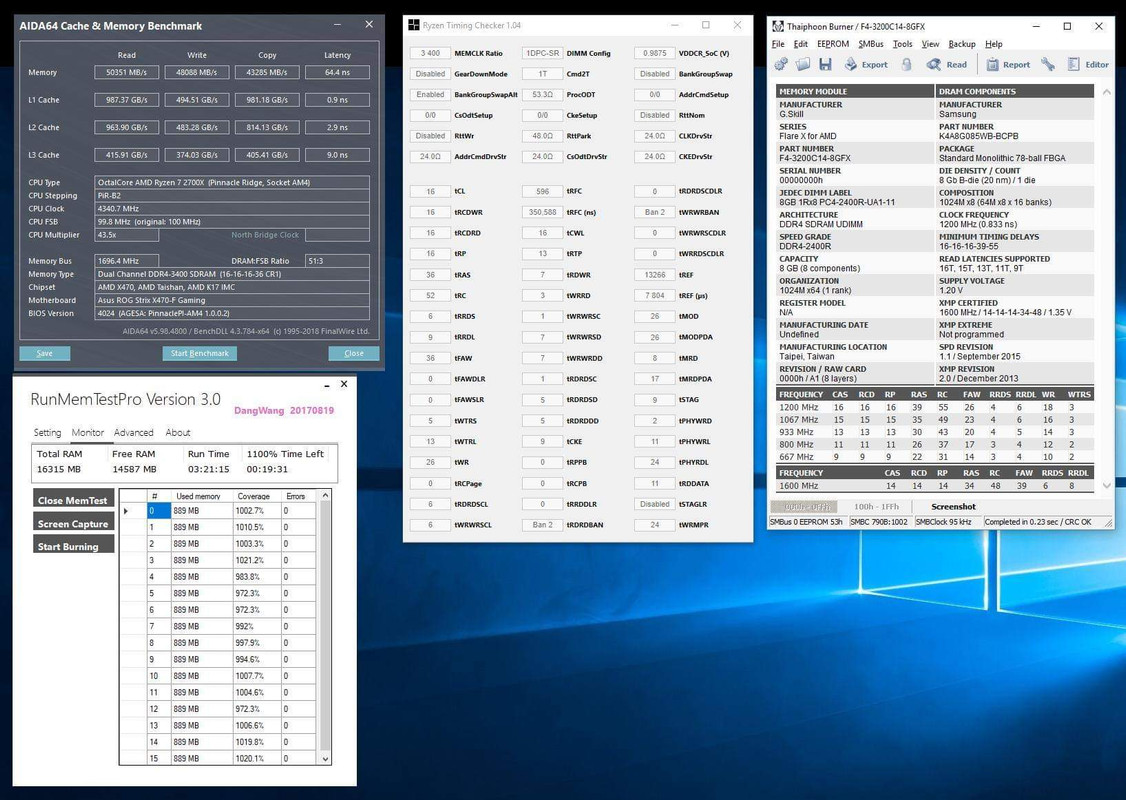Click the Memory Latency field 64.4 ns

(x=338, y=72)
